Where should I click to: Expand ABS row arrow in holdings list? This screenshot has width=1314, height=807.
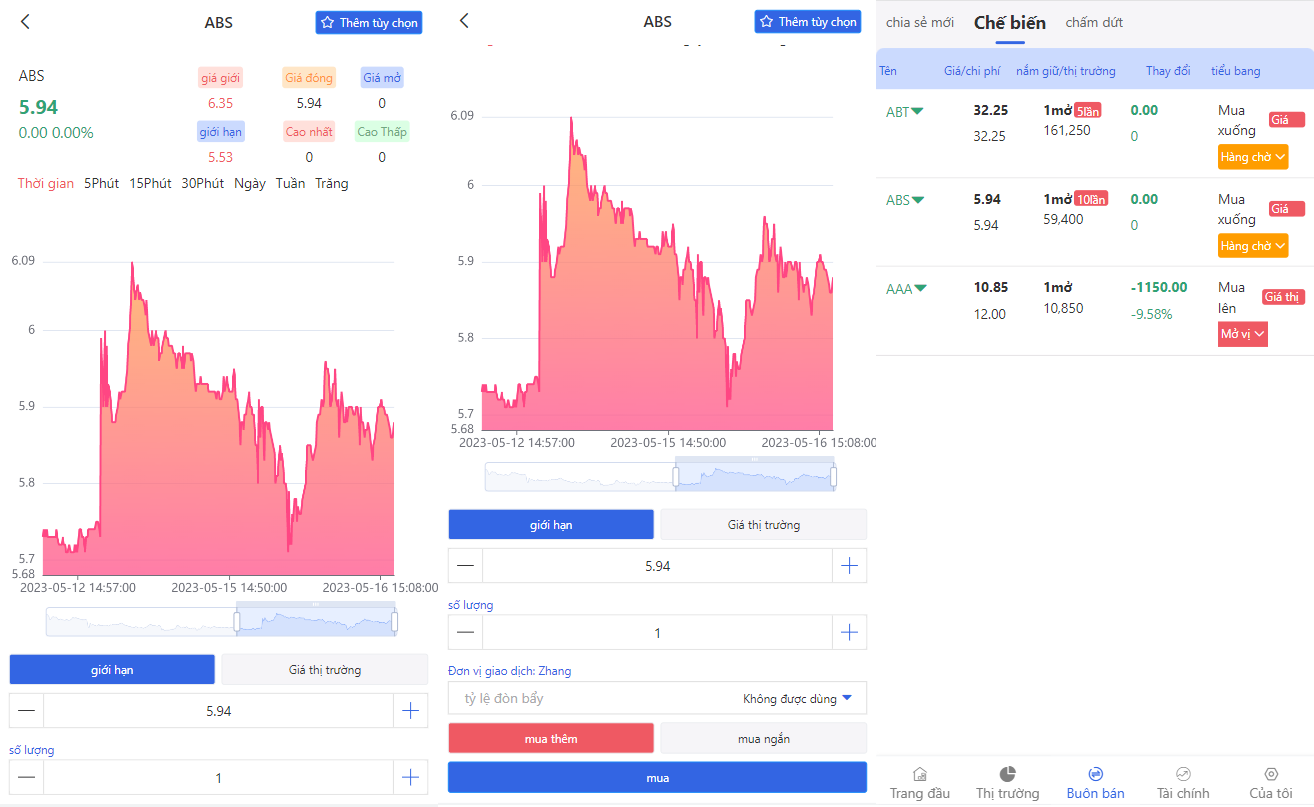918,200
